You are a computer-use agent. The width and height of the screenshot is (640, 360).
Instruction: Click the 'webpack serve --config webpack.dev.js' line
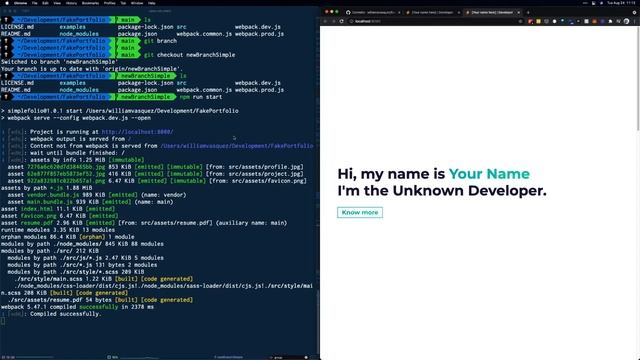[76, 118]
